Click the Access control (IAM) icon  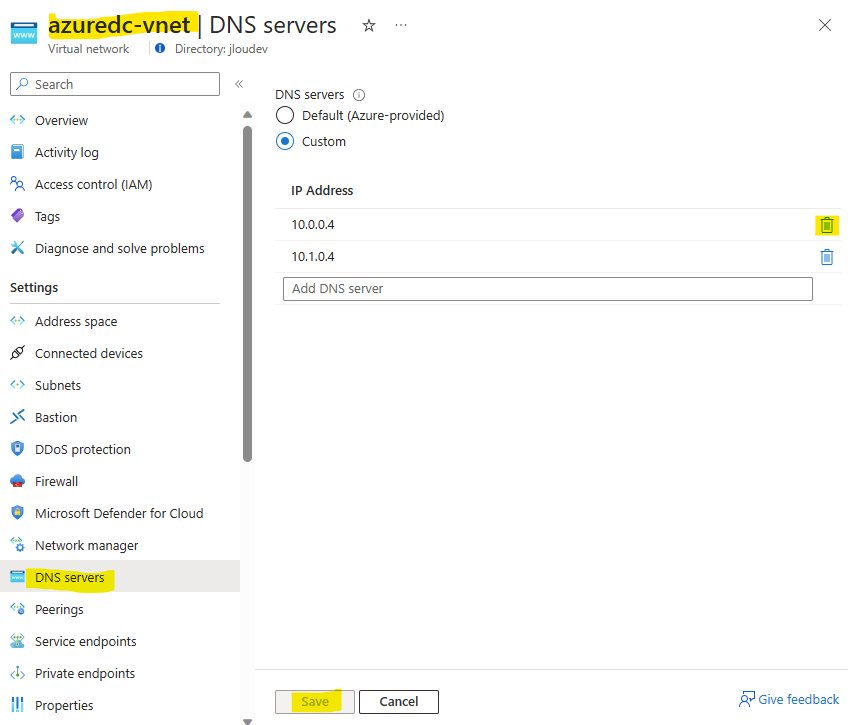coord(17,184)
